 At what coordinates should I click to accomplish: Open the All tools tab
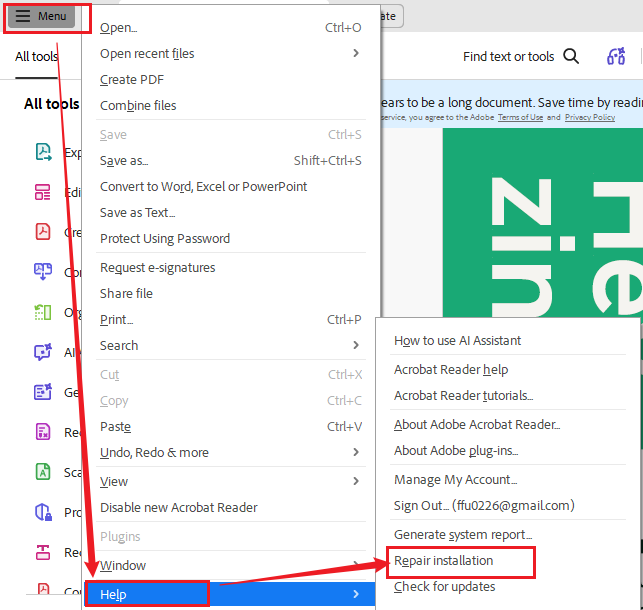click(x=36, y=57)
